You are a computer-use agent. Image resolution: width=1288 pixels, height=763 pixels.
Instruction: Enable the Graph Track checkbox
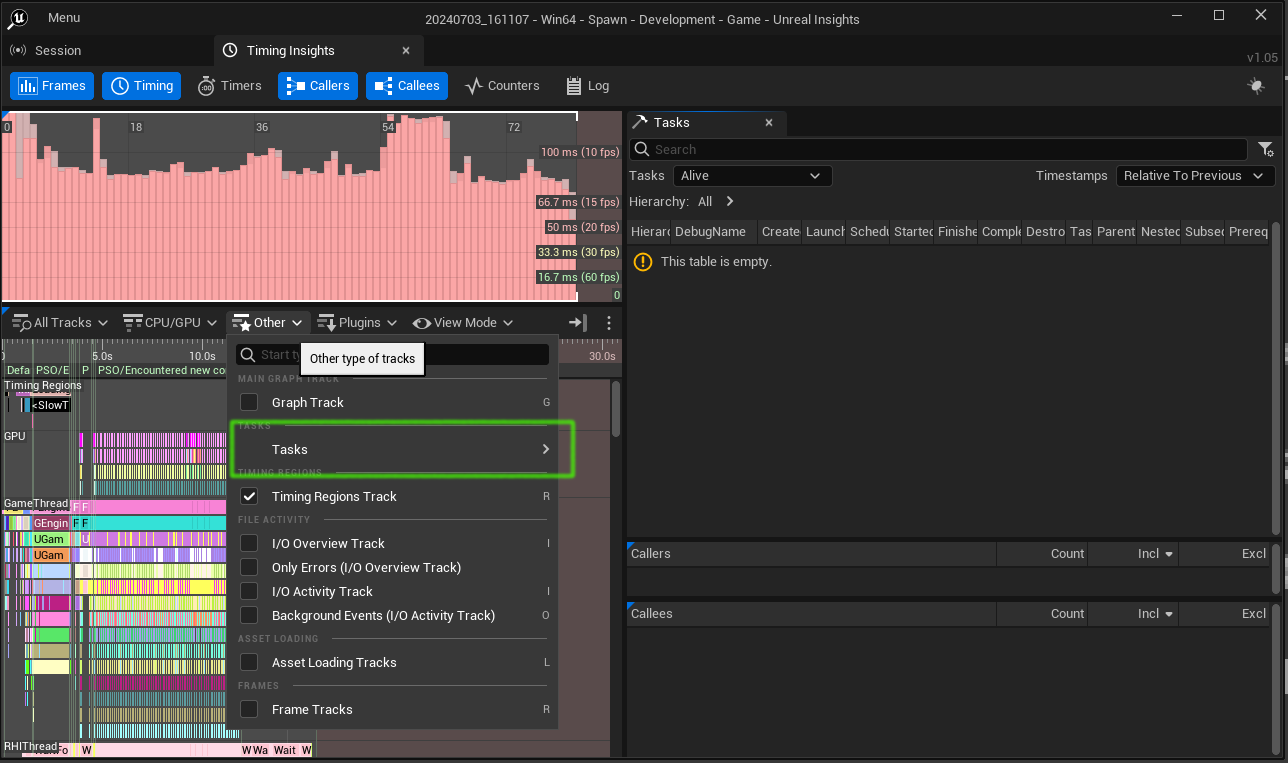coord(249,402)
